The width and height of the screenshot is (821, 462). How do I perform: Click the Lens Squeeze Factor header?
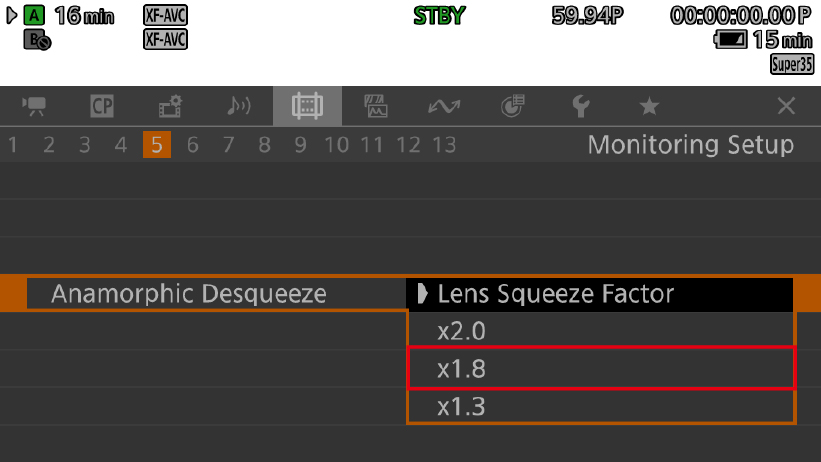point(600,294)
